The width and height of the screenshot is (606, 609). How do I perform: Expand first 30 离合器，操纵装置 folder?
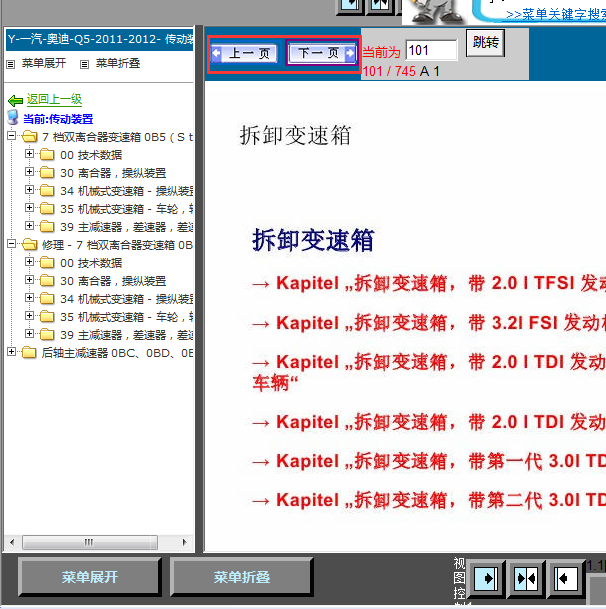(29, 172)
